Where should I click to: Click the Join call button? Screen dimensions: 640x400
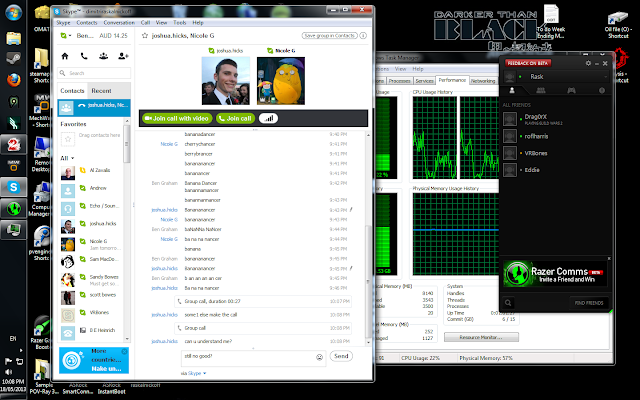click(236, 118)
